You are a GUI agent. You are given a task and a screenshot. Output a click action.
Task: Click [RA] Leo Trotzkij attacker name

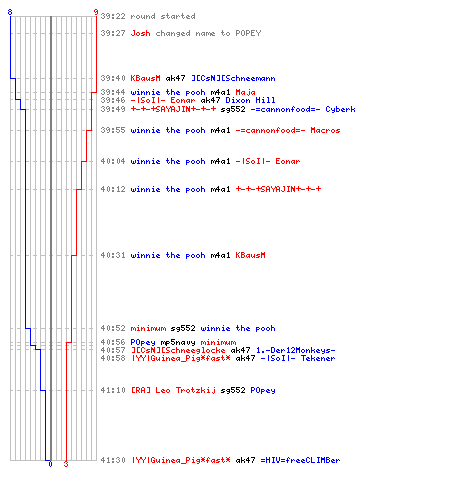point(173,390)
